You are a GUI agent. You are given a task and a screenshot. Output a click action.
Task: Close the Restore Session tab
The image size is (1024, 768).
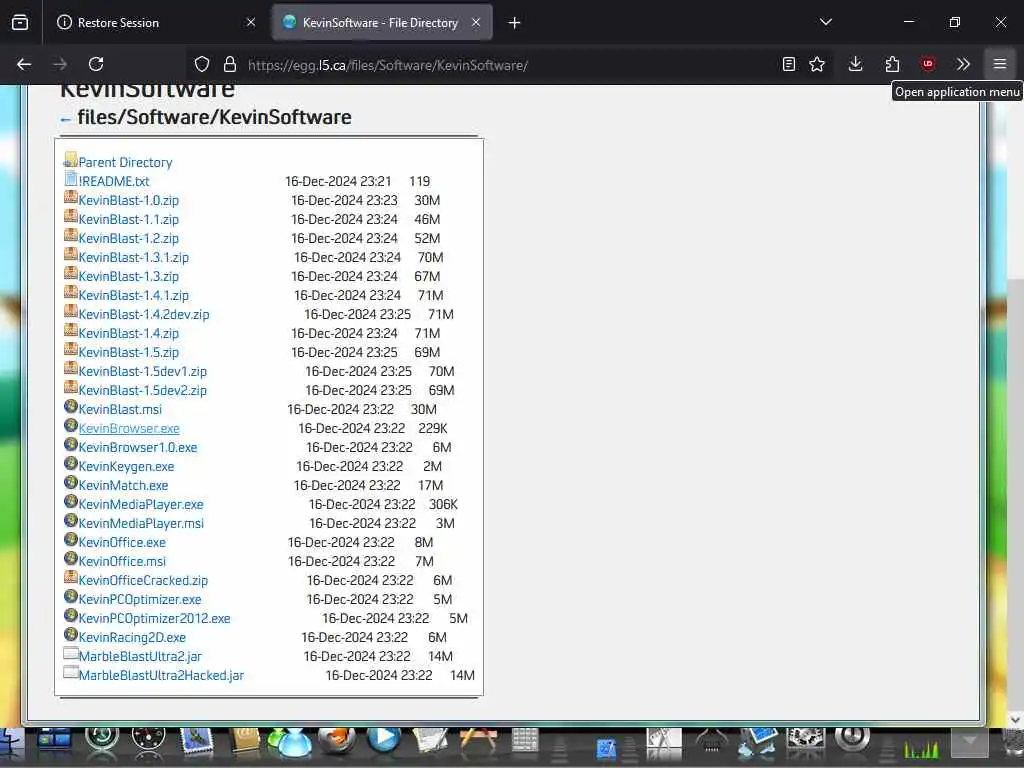pos(251,23)
